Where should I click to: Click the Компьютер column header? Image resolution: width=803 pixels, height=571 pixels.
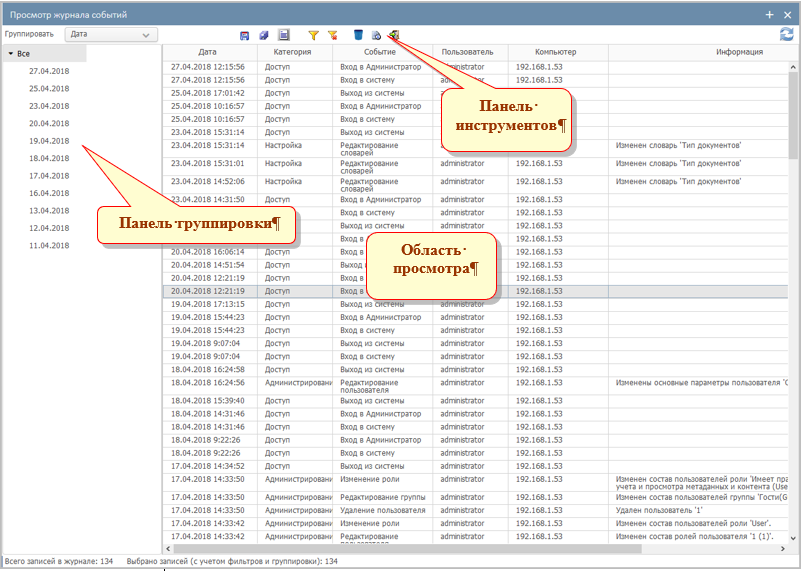(555, 52)
